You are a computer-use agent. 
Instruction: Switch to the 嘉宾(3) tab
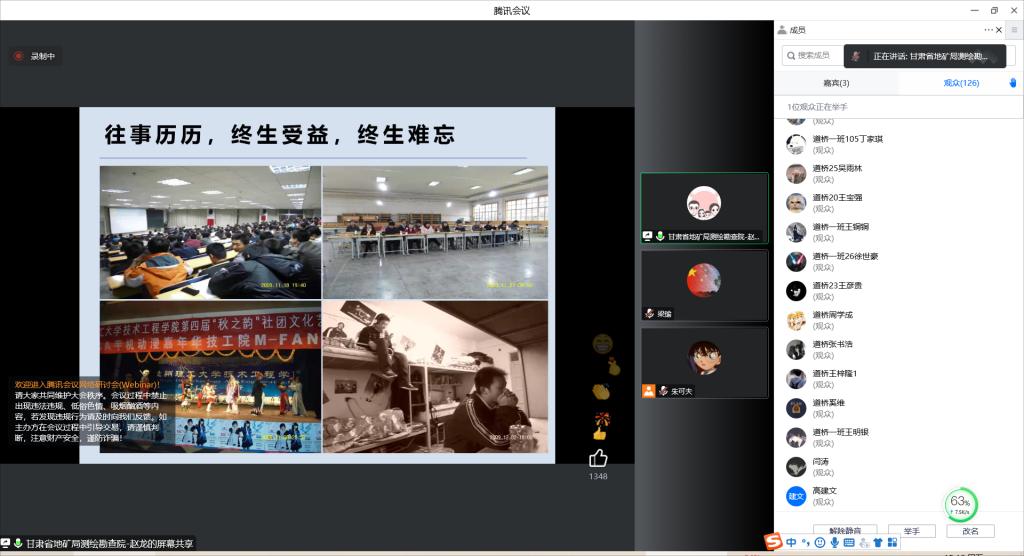pyautogui.click(x=836, y=83)
